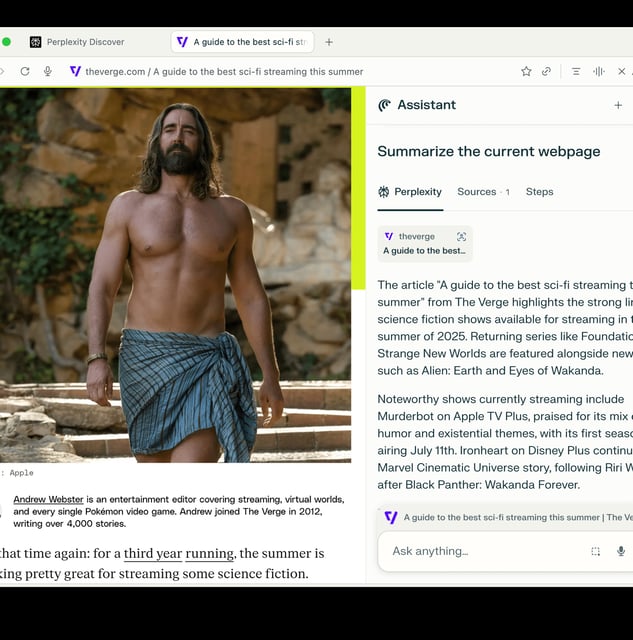Click the microphone icon in the address bar
This screenshot has width=633, height=640.
48,71
